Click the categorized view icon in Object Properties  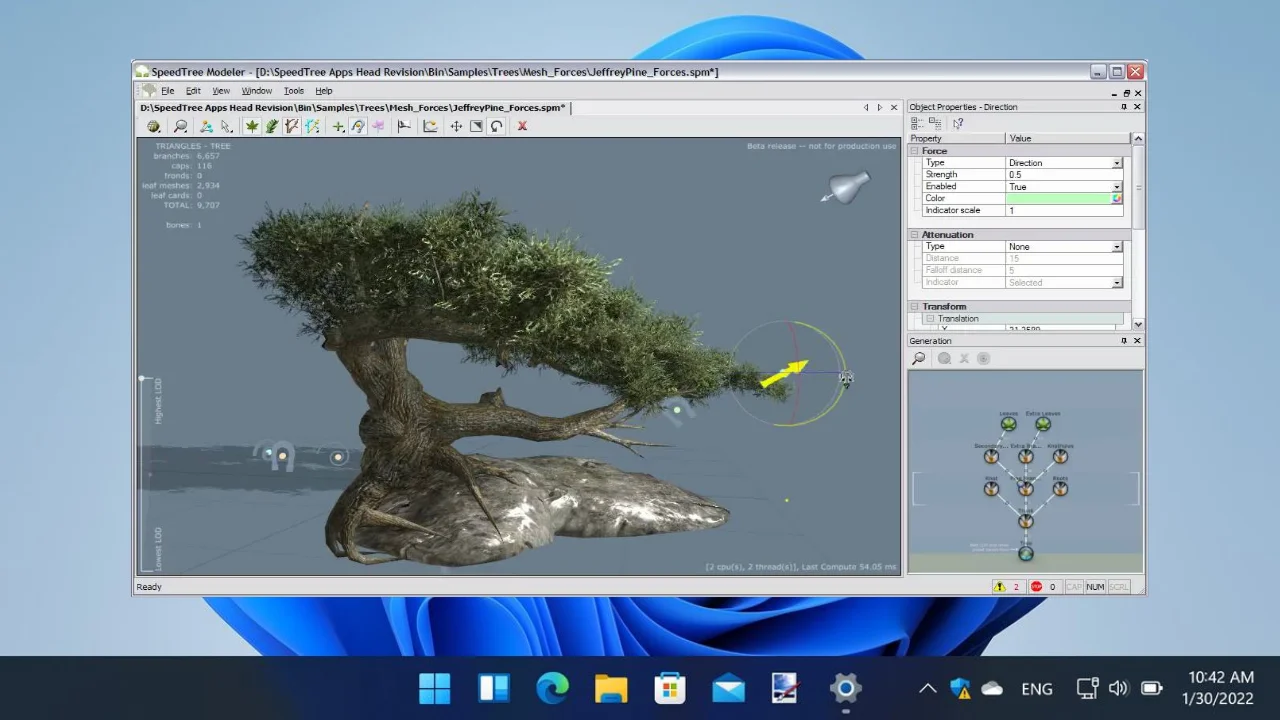[x=917, y=123]
